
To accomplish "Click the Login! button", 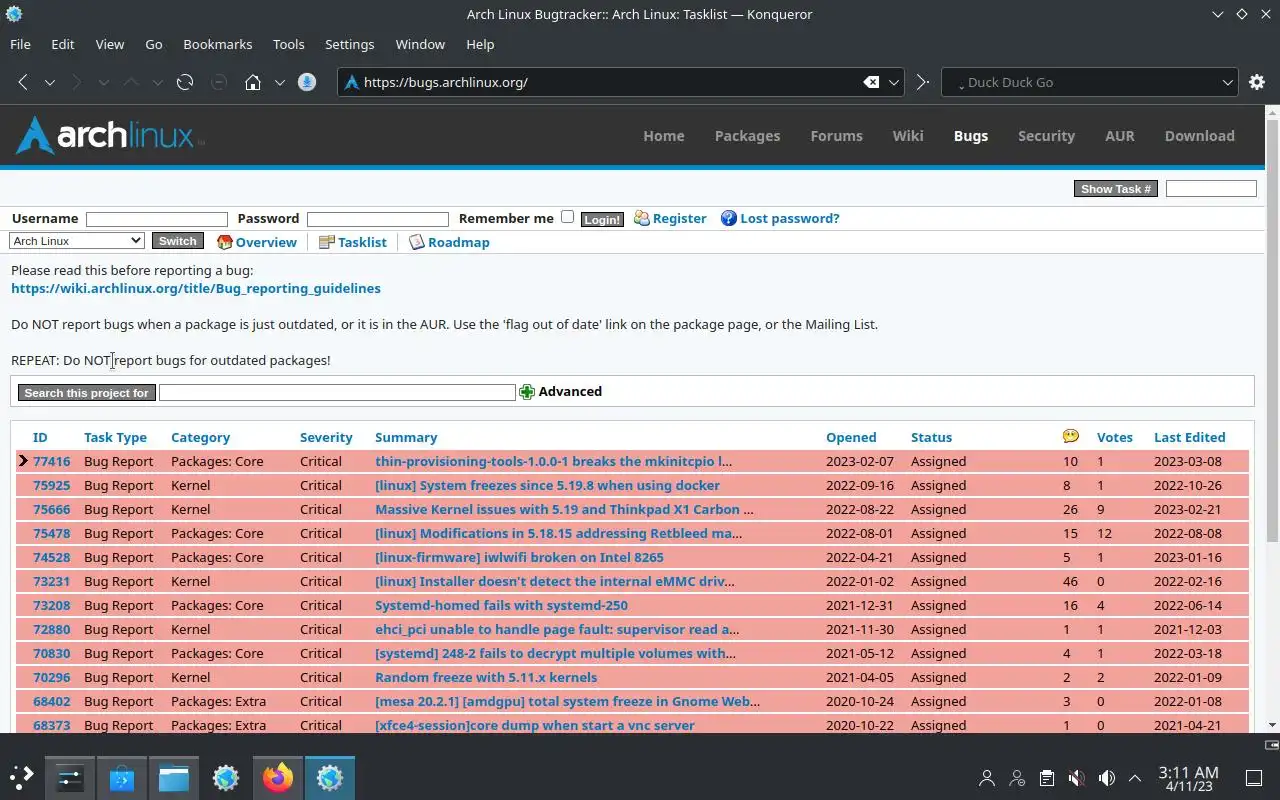I will pyautogui.click(x=602, y=219).
